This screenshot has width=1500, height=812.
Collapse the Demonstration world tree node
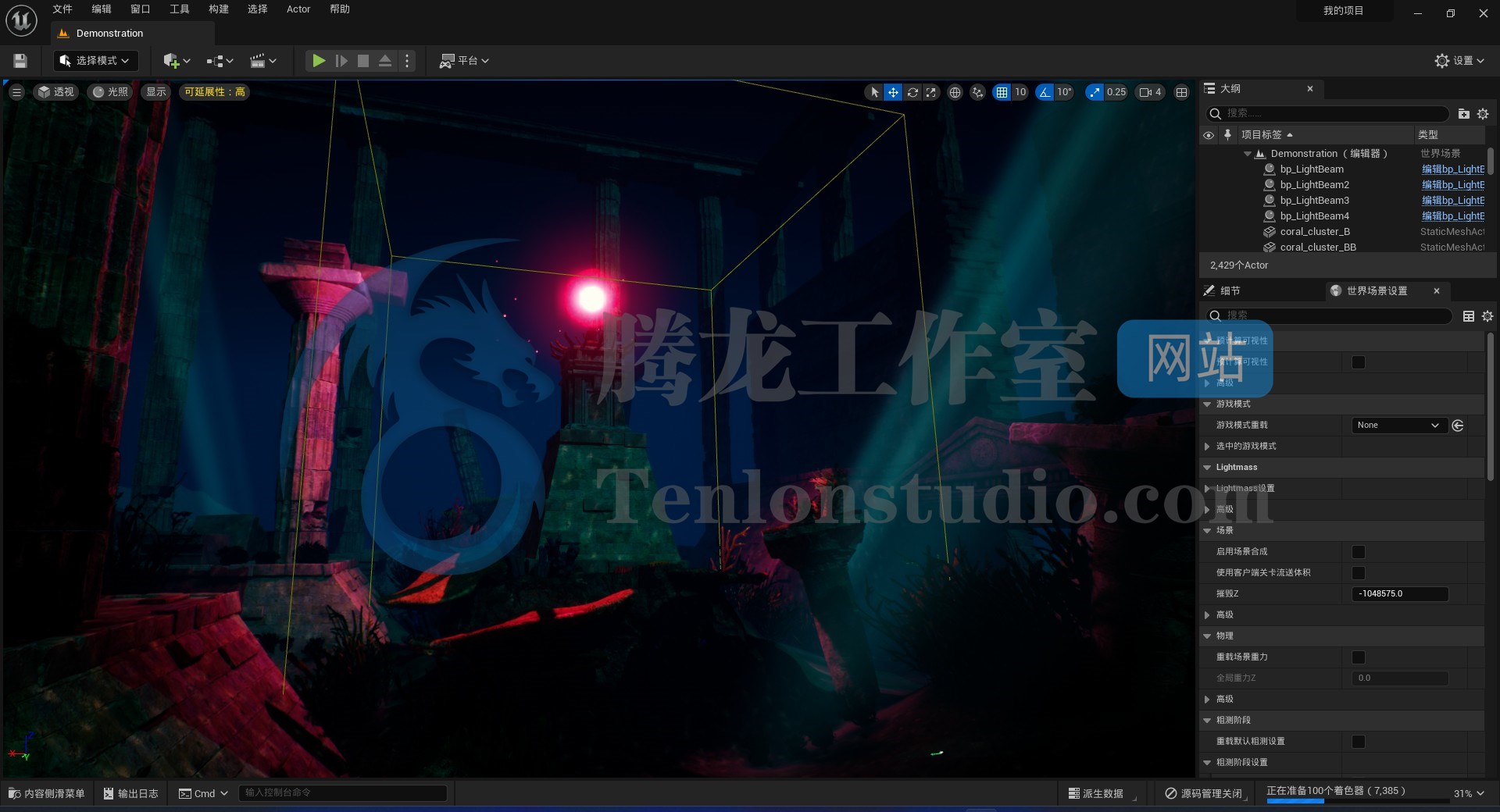1247,154
